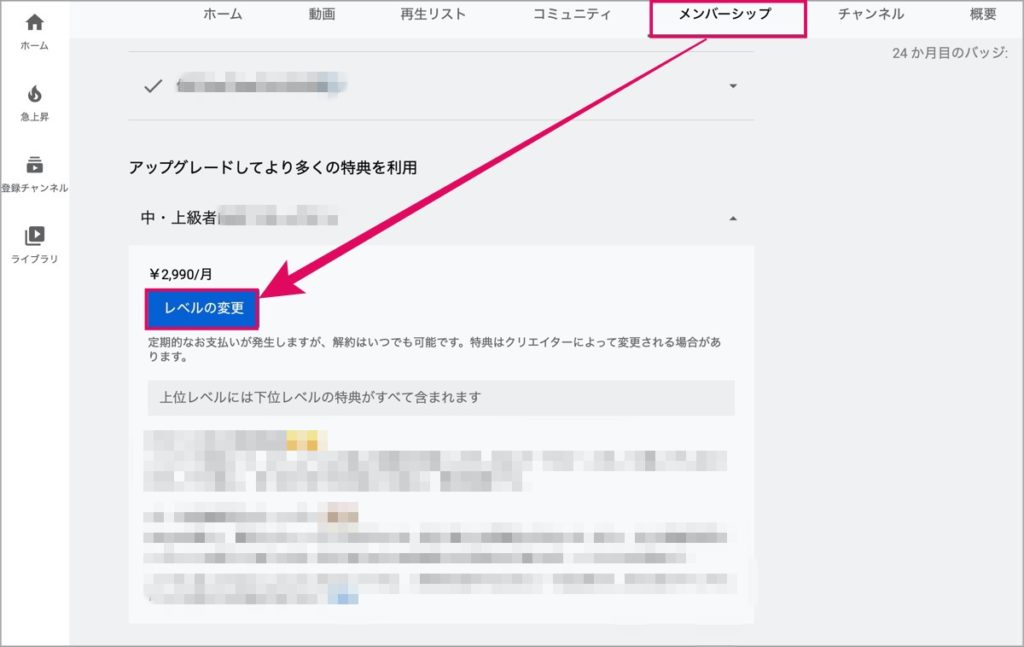Screen dimensions: 1024x647
Task: Click the 中・上級者 level title
Action: [178, 217]
